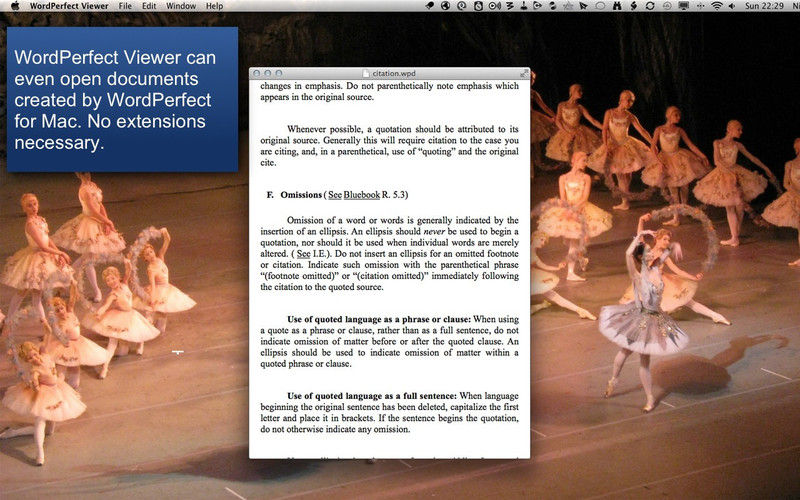Open the display mirroring menu bar icon
800x500 pixels.
(683, 6)
